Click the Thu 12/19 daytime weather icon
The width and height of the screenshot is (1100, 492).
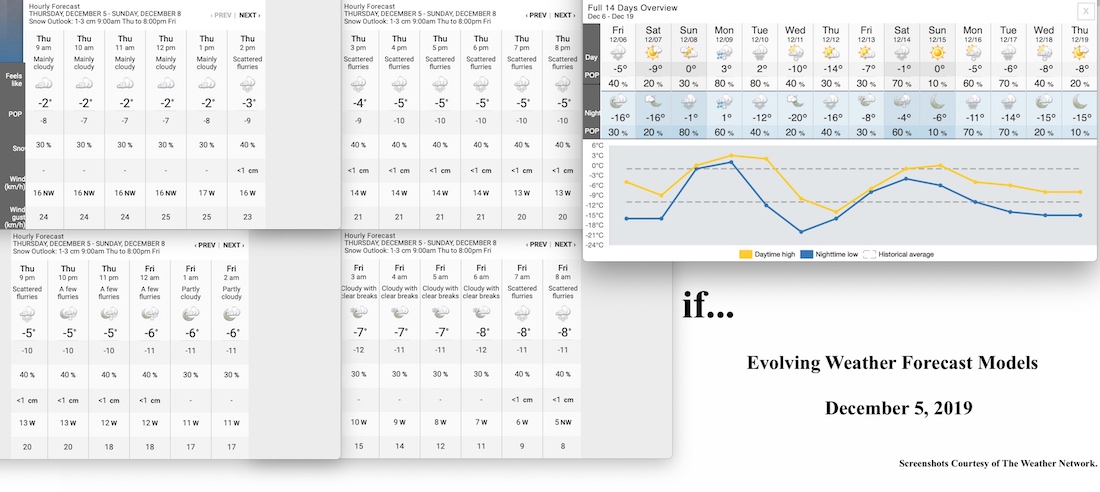click(x=1079, y=52)
